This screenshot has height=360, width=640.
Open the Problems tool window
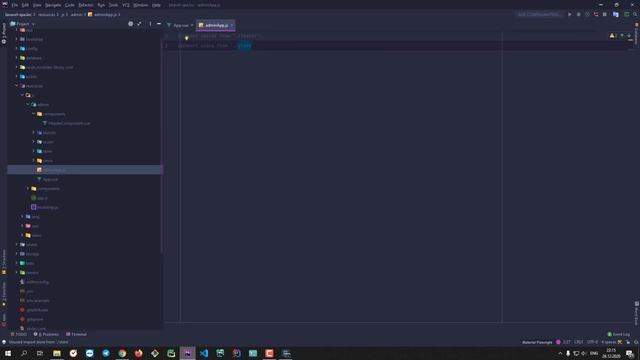click(46, 335)
